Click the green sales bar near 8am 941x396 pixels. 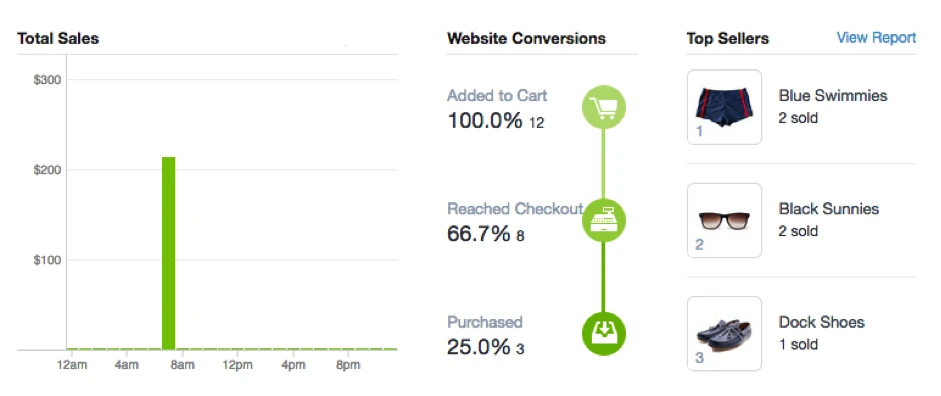(169, 253)
